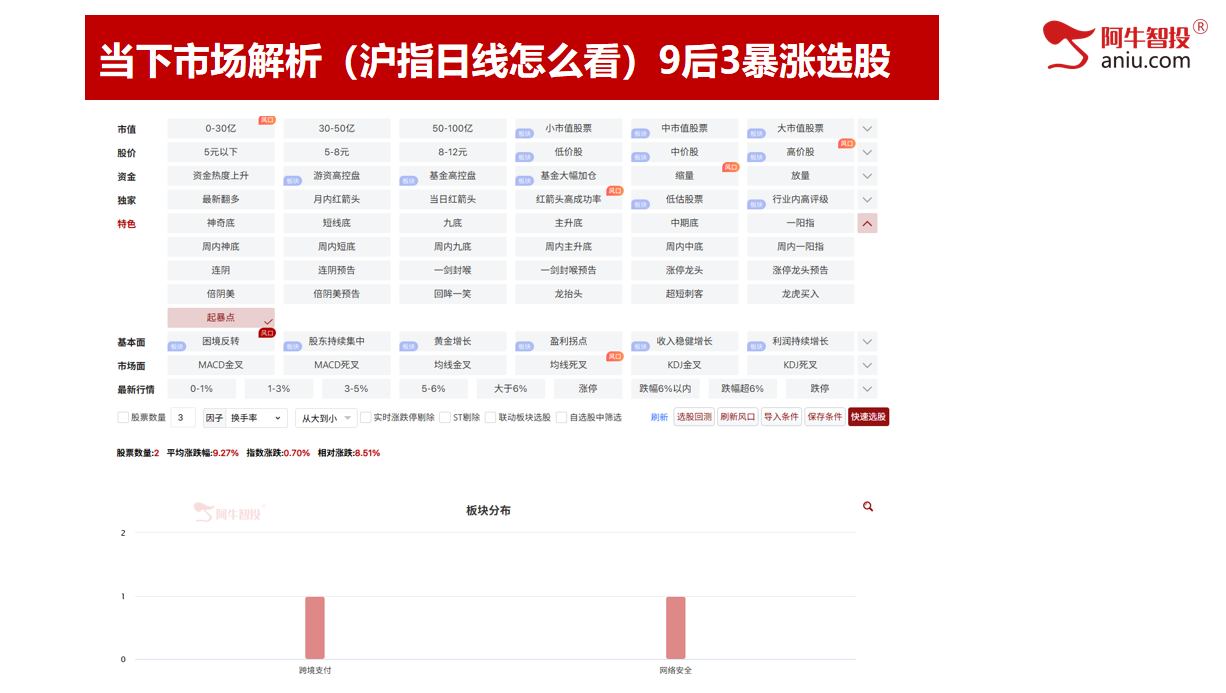Select the 资金热度上升 filter
Viewport: 1226px width, 693px height.
point(221,176)
